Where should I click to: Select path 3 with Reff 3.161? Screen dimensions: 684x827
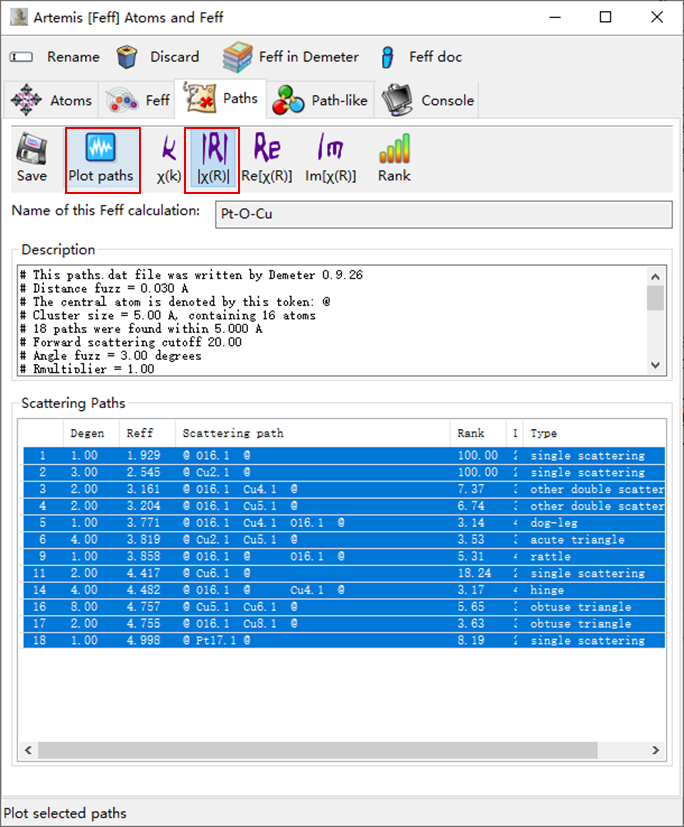[344, 489]
